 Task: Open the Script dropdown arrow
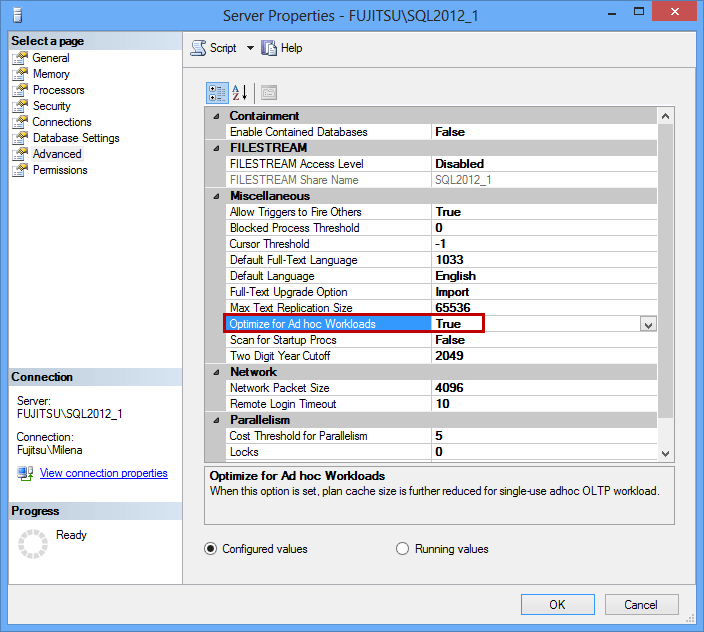click(250, 48)
